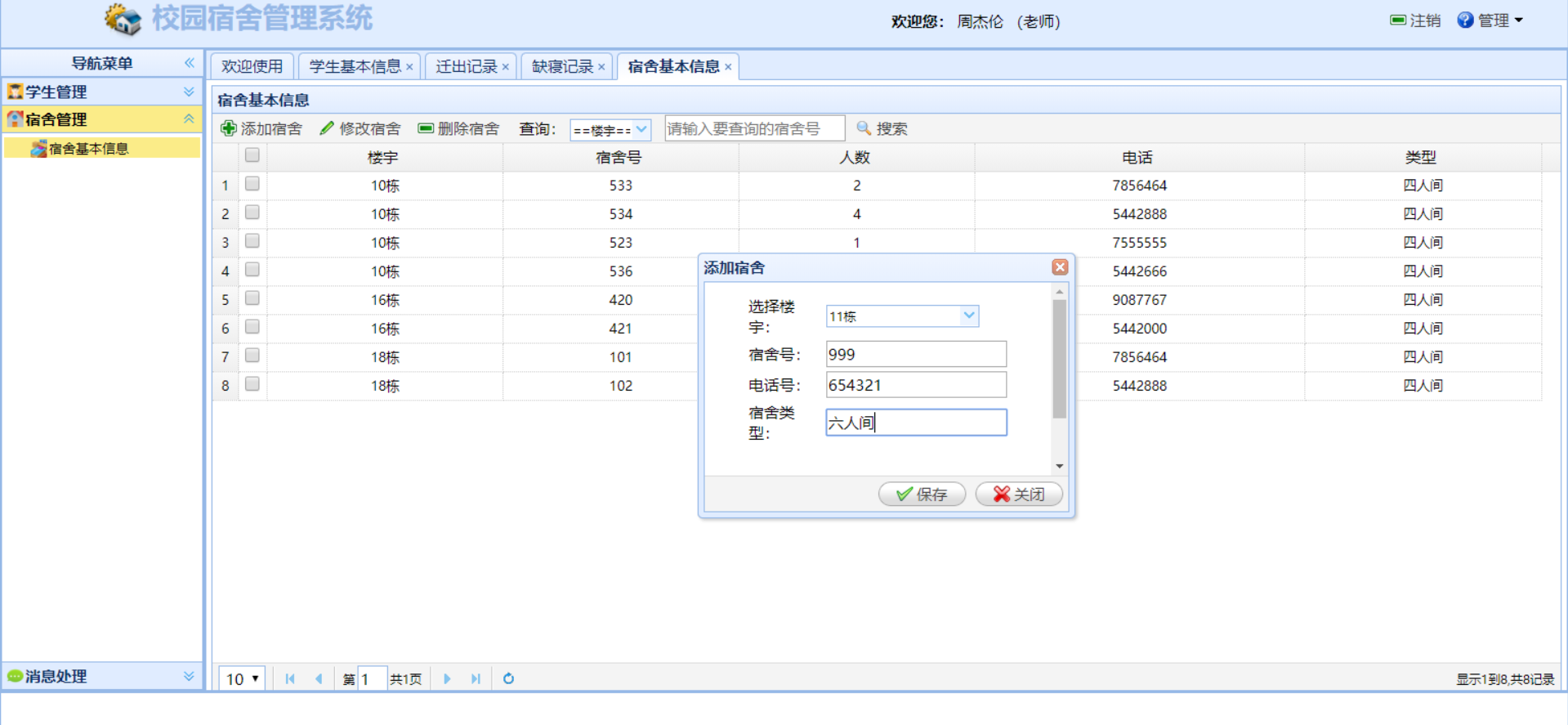Check row 4 checkbox for dorm 536
This screenshot has height=725, width=1568.
pos(252,270)
